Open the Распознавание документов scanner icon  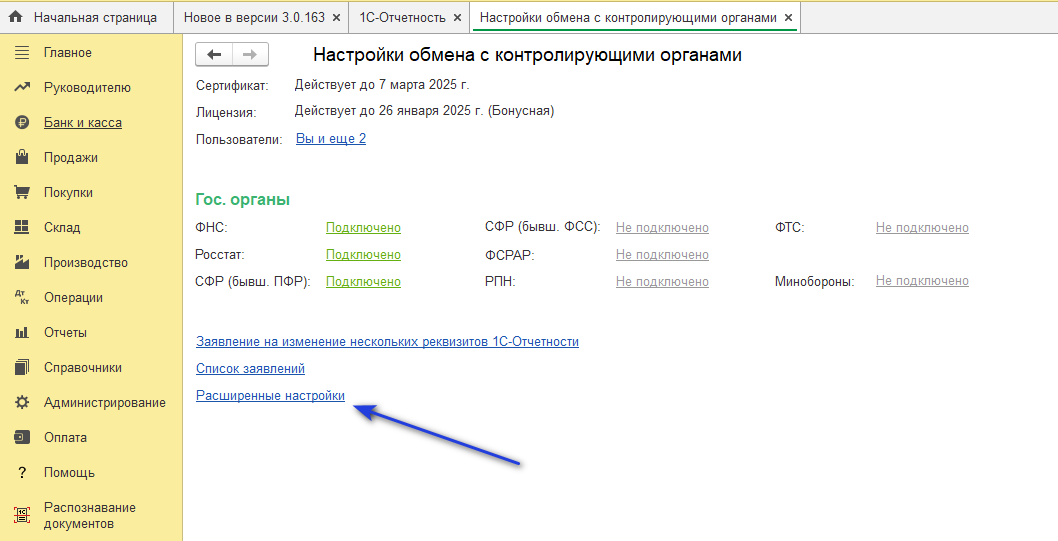[21, 515]
